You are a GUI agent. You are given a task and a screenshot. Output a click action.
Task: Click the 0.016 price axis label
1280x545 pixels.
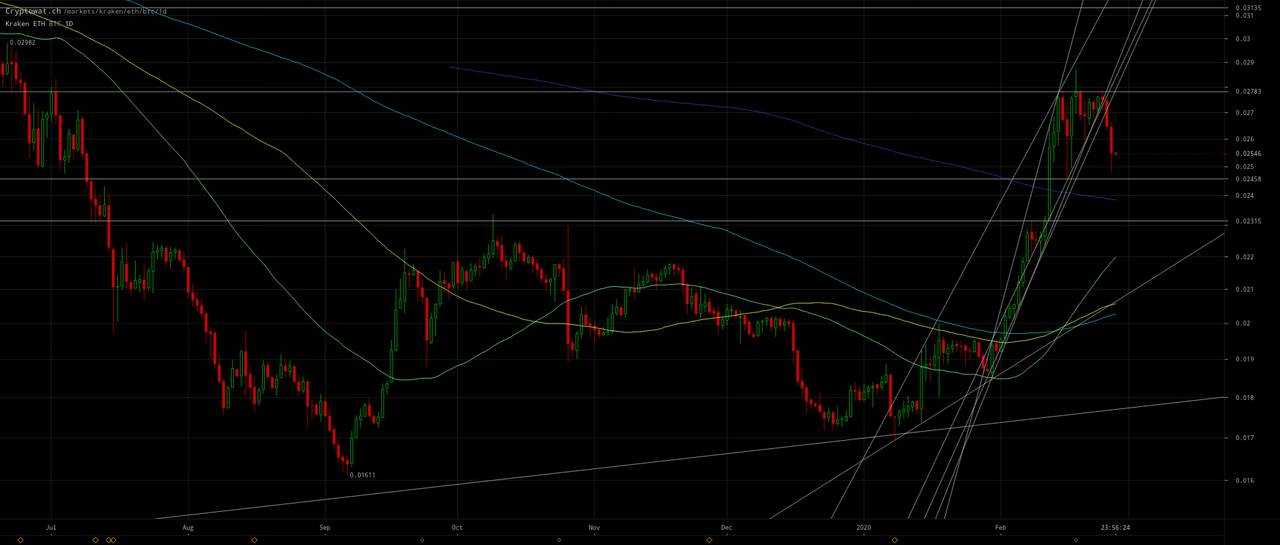[x=1244, y=480]
